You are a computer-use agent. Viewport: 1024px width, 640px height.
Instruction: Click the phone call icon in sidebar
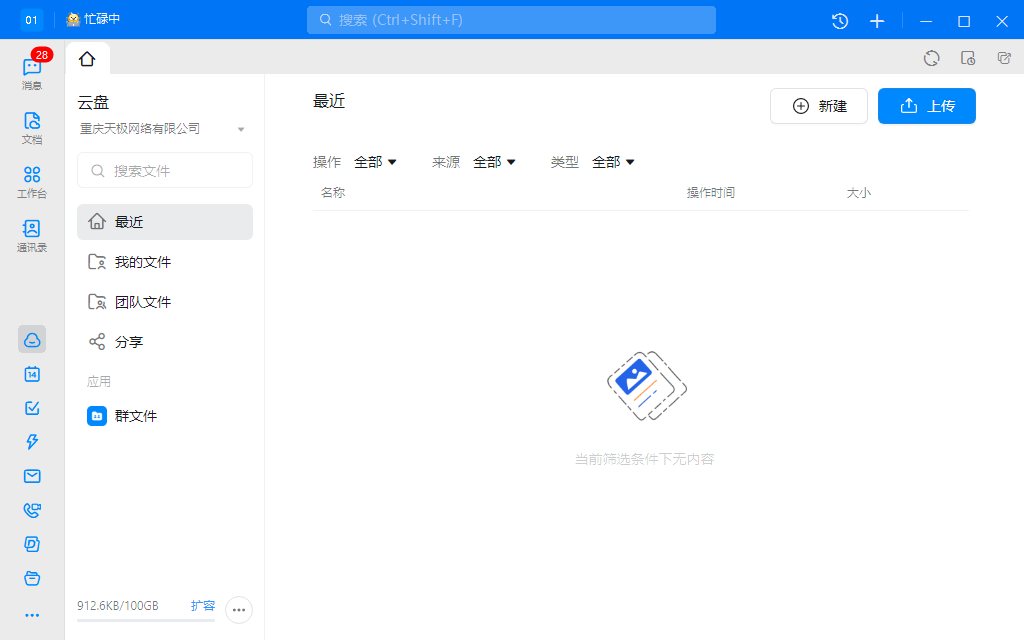tap(31, 510)
